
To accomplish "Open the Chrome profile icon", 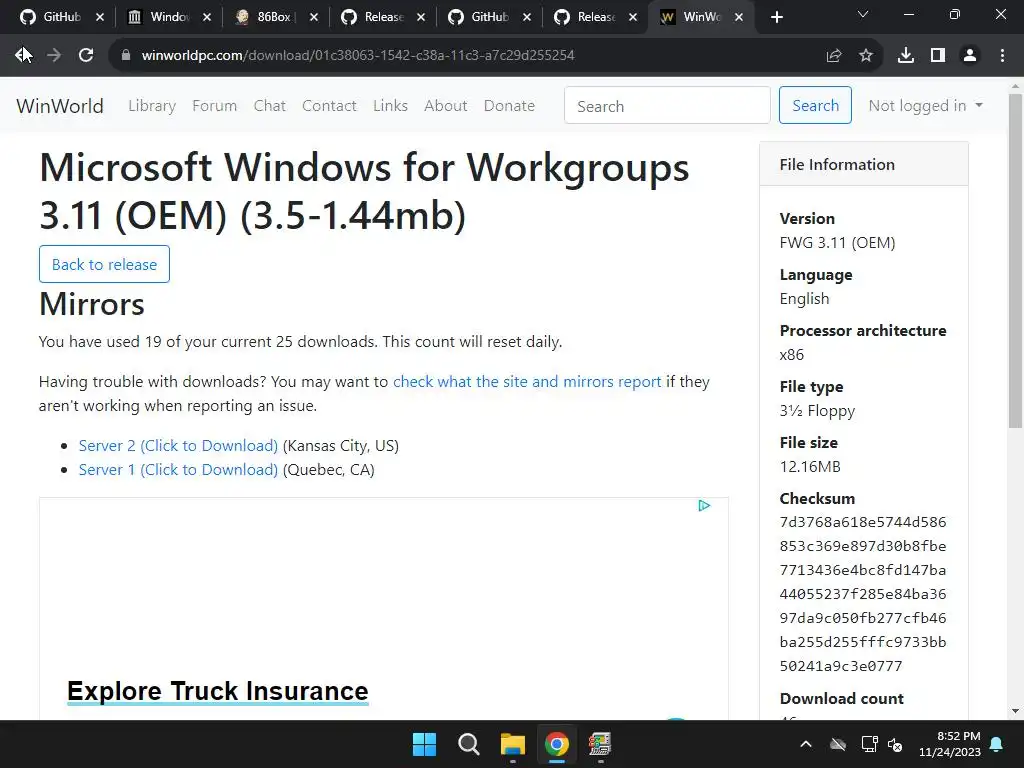I will 970,56.
